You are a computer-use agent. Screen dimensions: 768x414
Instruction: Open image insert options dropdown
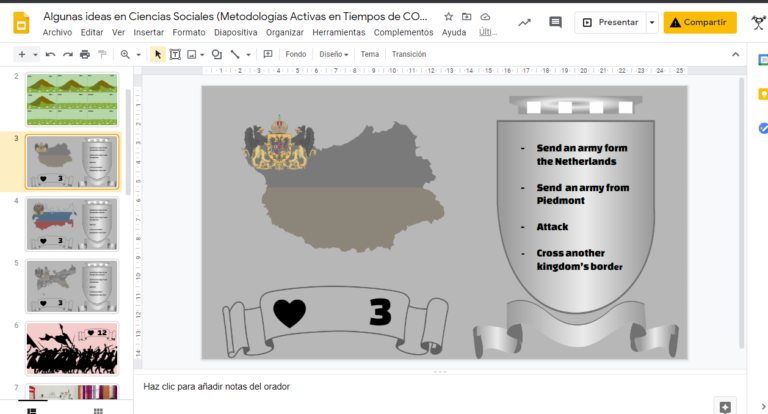click(202, 55)
